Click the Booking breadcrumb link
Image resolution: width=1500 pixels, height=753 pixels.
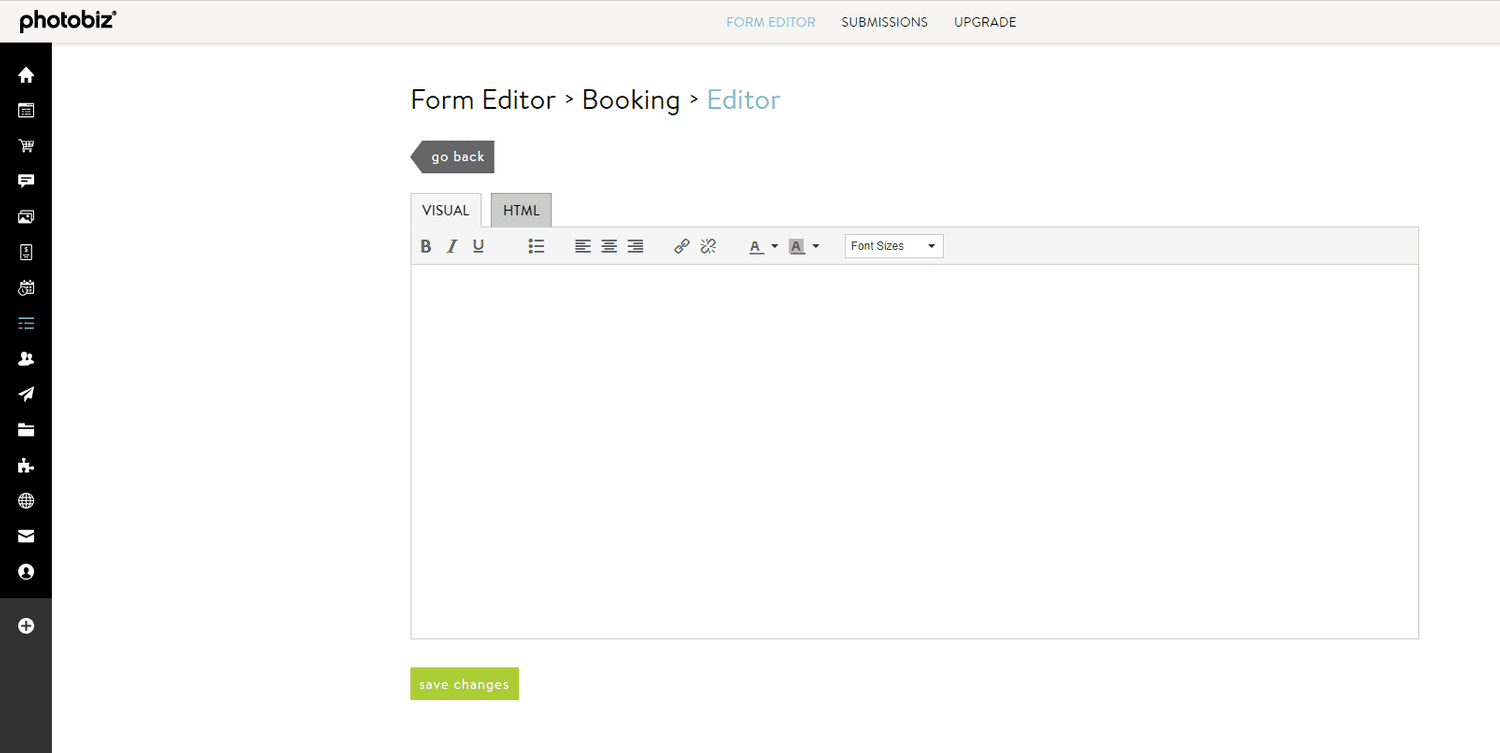point(631,99)
